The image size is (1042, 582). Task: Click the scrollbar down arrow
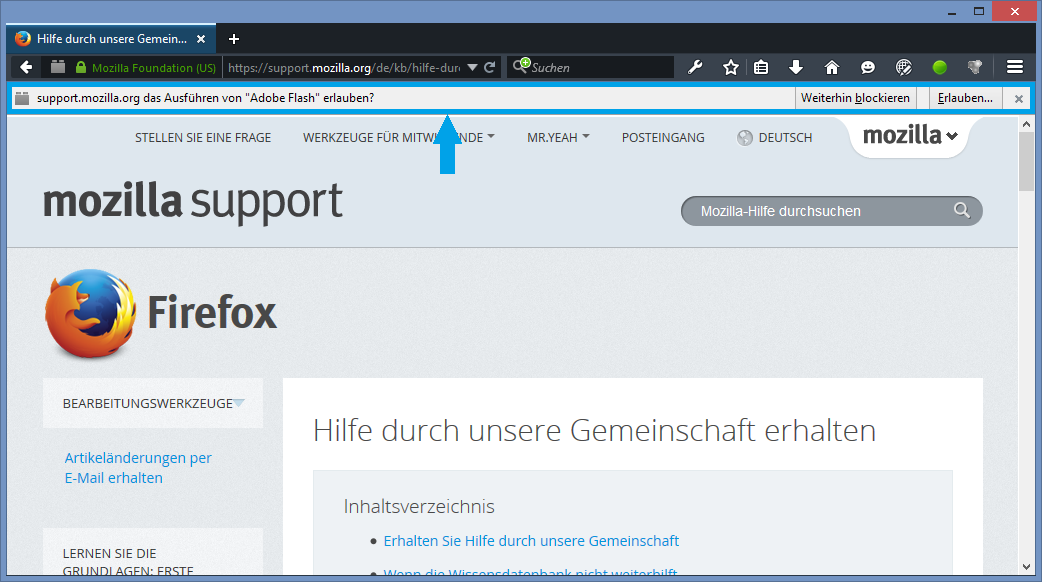pyautogui.click(x=1027, y=567)
